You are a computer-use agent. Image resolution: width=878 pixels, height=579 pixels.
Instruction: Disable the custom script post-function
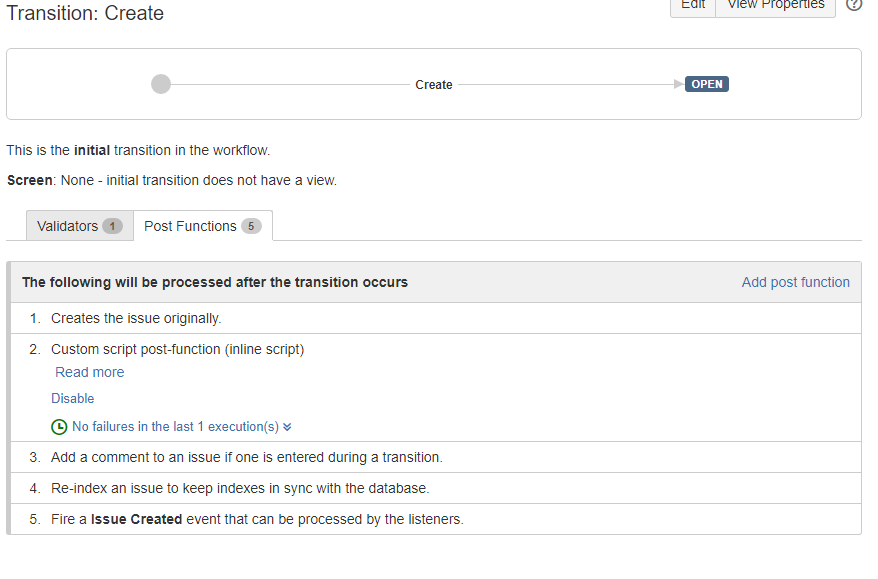click(72, 399)
